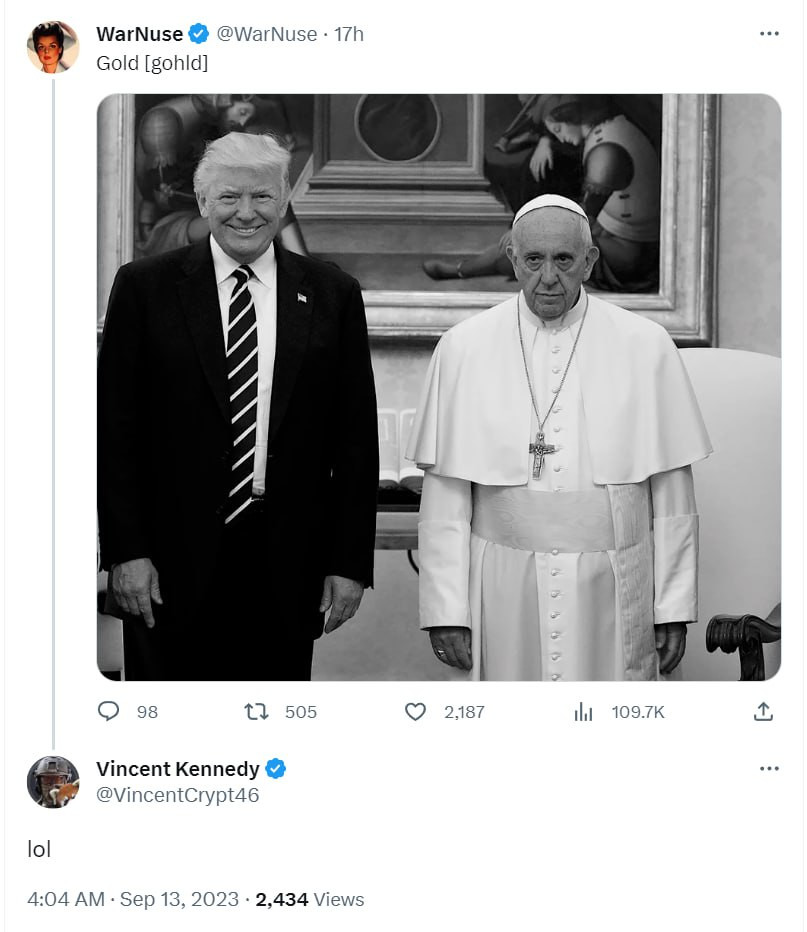View the 2,434 Views count details
807x932 pixels.
point(309,899)
